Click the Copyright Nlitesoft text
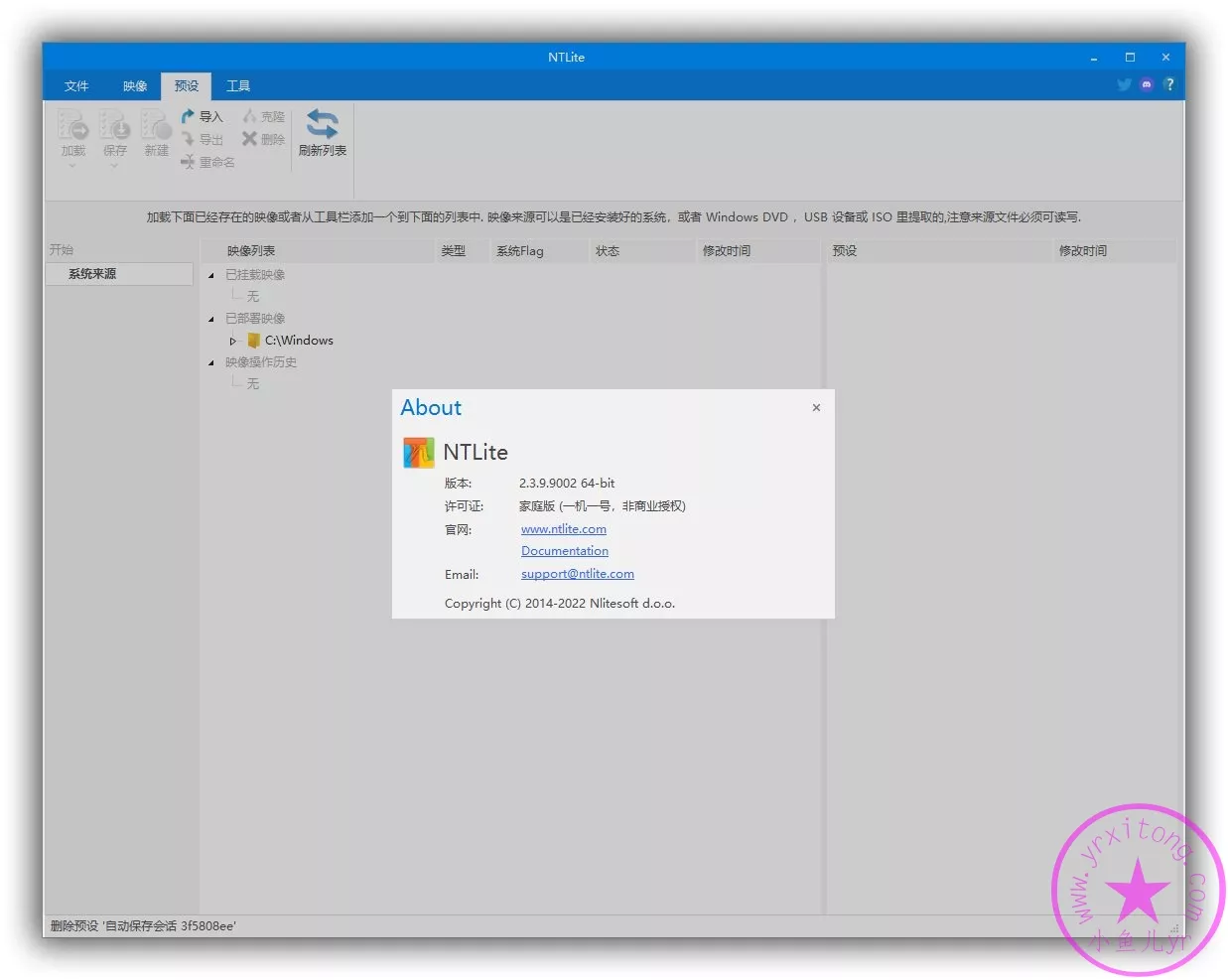This screenshot has height=980, width=1228. tap(560, 604)
